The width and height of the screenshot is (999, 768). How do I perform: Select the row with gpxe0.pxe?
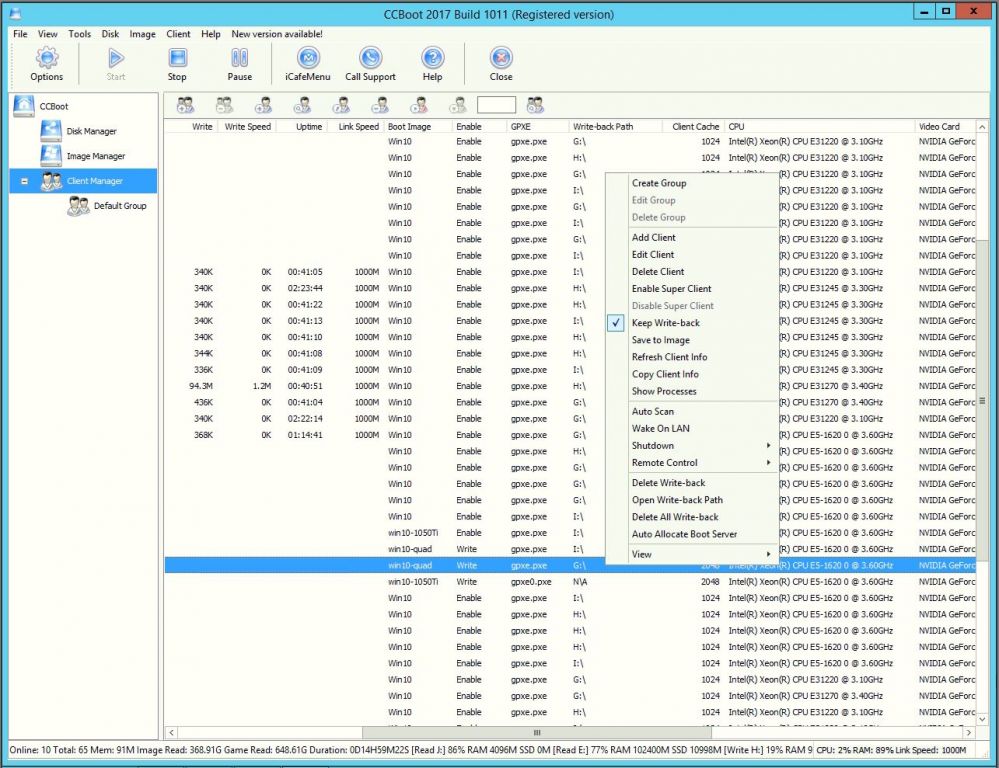tap(570, 582)
